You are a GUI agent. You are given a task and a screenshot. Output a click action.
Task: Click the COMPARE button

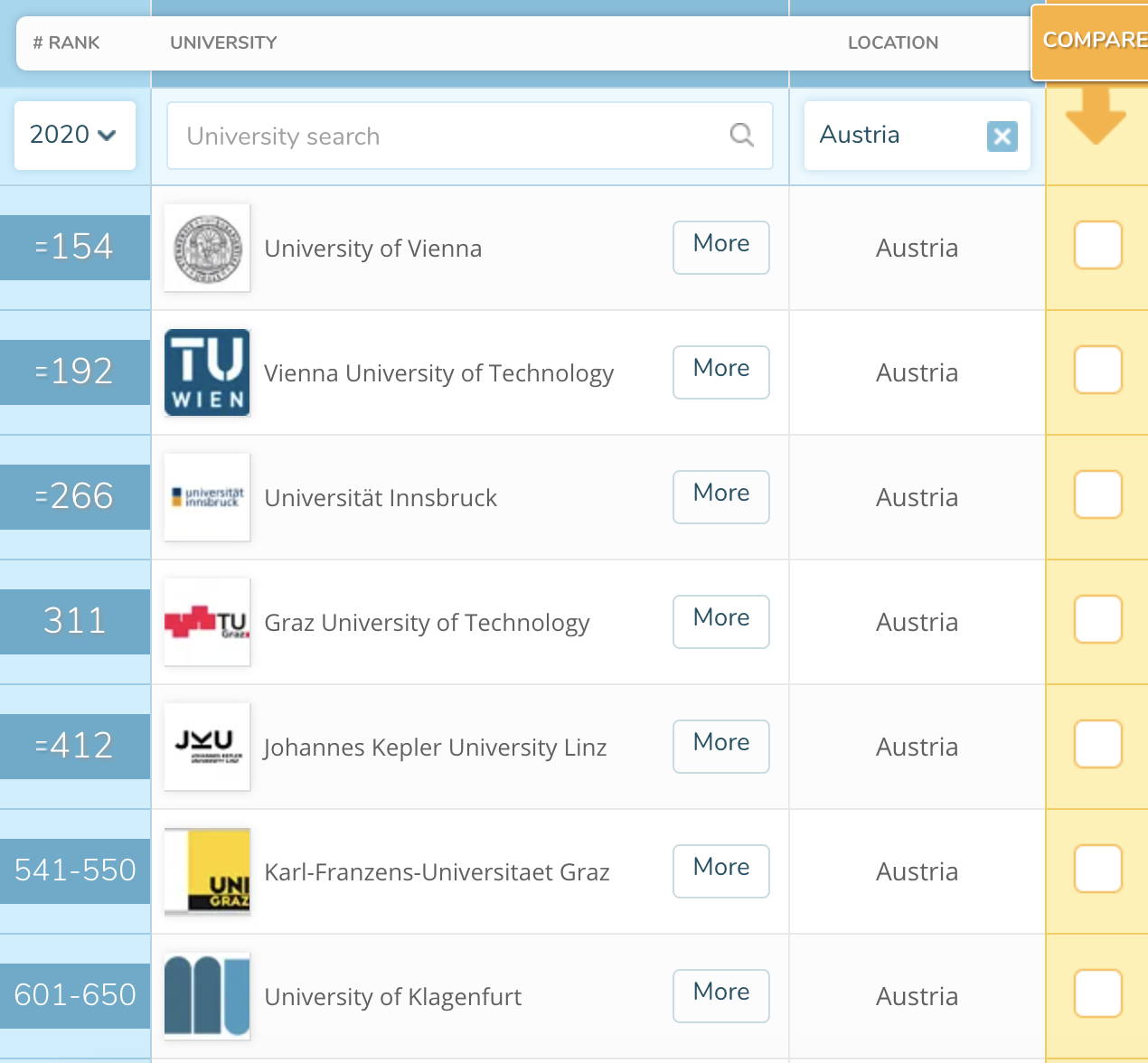pyautogui.click(x=1090, y=41)
